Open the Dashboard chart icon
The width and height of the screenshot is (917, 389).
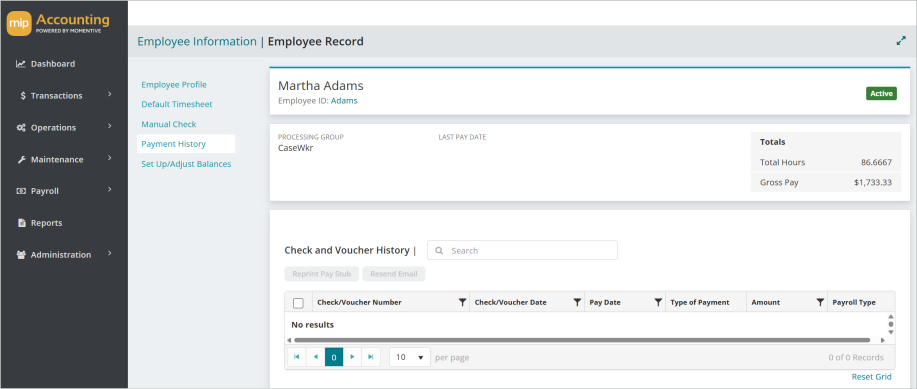tap(20, 64)
